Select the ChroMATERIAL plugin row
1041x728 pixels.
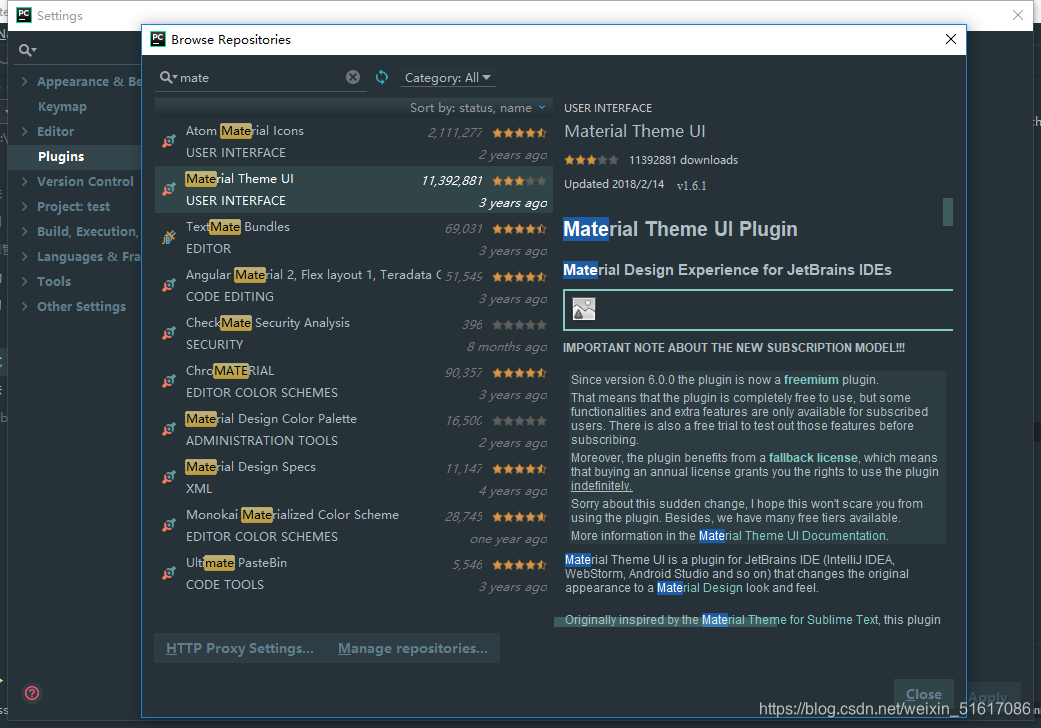point(354,382)
